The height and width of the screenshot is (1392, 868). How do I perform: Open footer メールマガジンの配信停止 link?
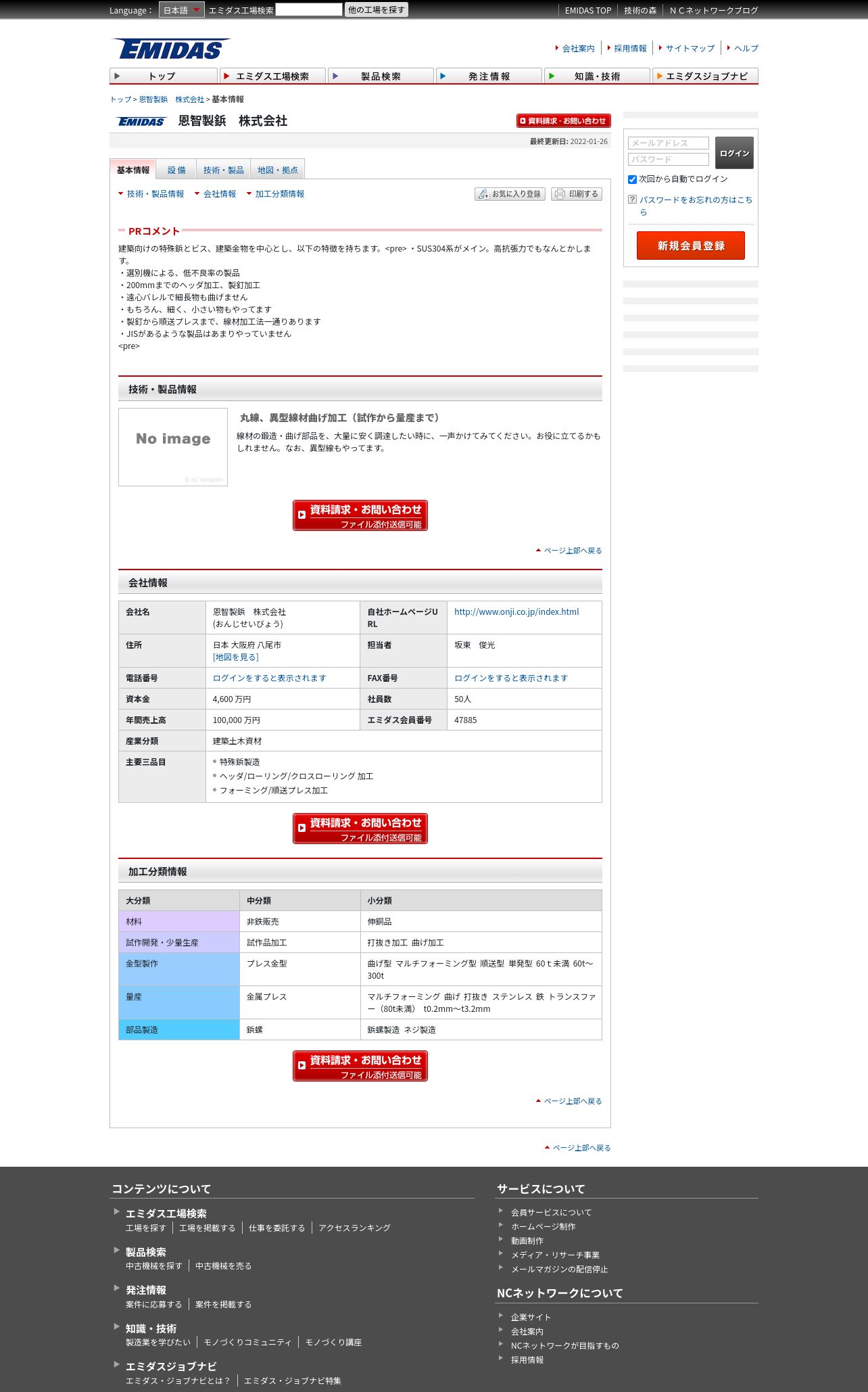click(x=560, y=1269)
